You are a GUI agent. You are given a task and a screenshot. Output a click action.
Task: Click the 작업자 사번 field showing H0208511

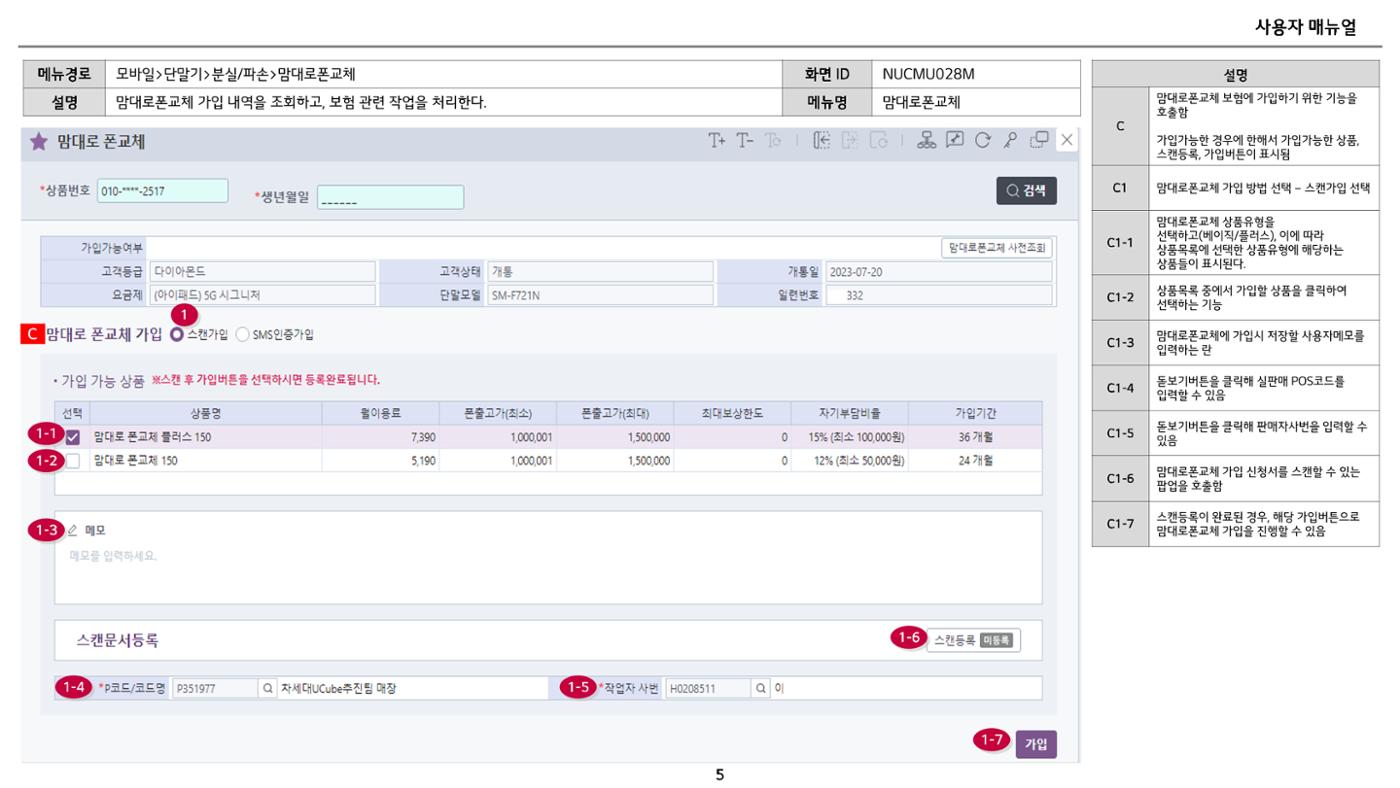click(707, 688)
